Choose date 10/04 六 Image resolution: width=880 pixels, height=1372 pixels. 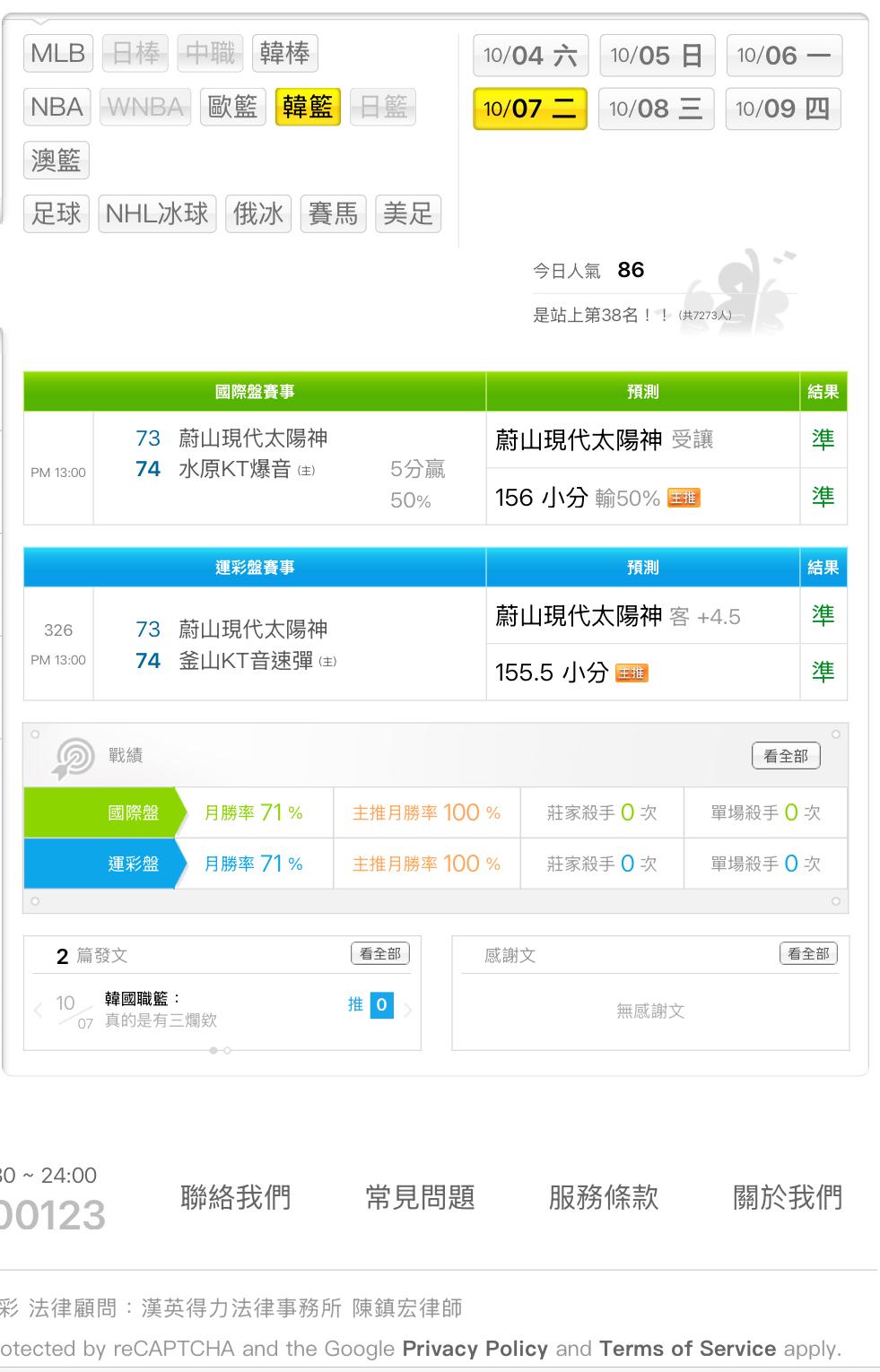tap(530, 56)
